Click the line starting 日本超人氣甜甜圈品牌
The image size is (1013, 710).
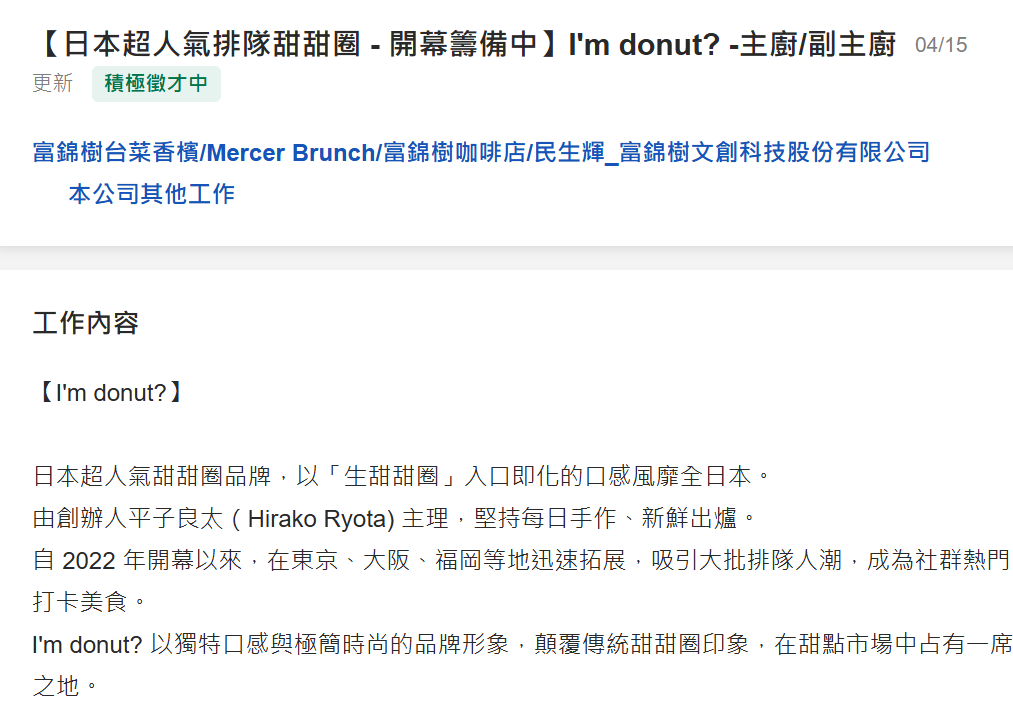[x=402, y=477]
